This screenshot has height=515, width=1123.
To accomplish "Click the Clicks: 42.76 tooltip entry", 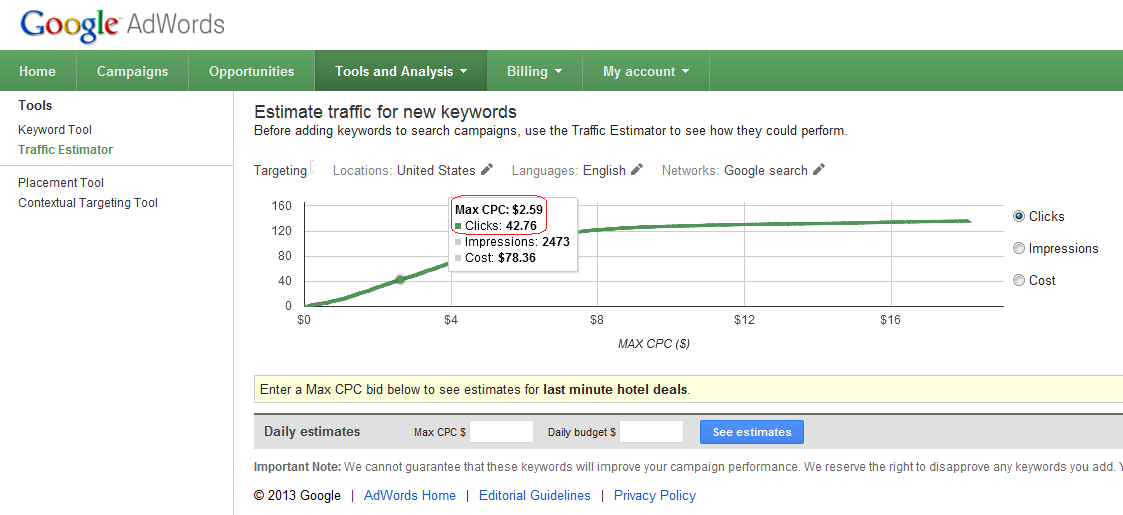I will click(496, 226).
